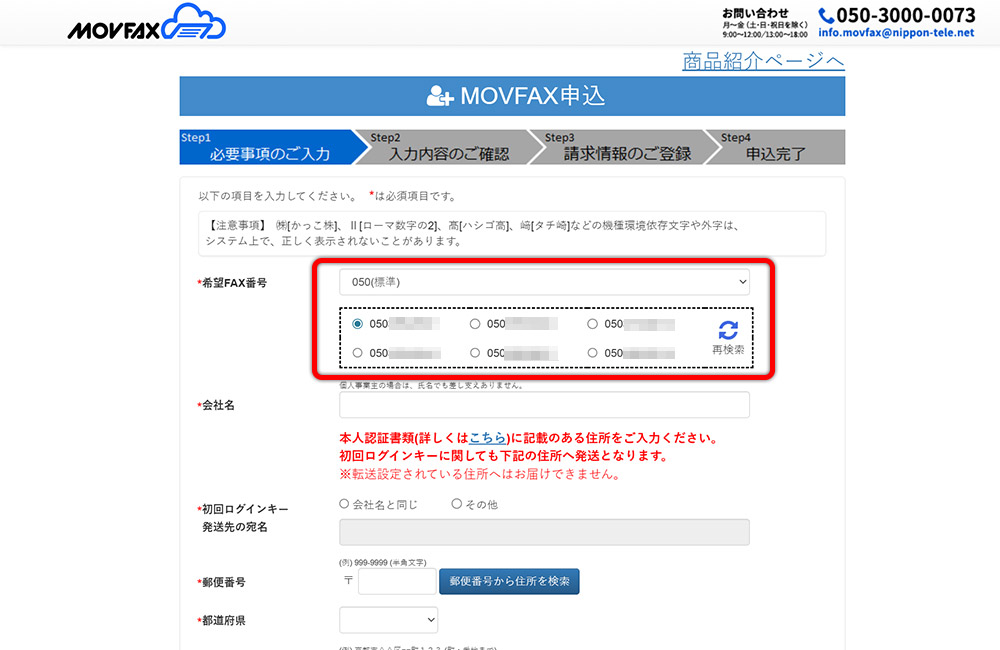
Task: Open the 050(標準) FAX number dropdown
Action: pos(544,282)
